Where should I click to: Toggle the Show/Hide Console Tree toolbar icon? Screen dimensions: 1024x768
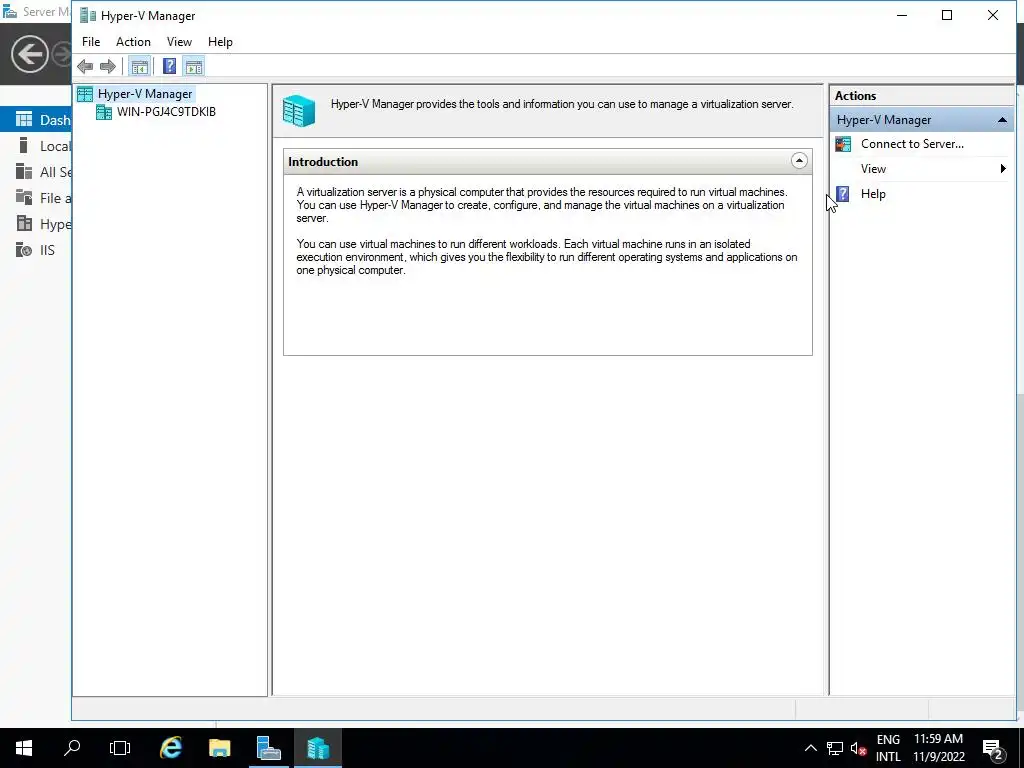139,66
